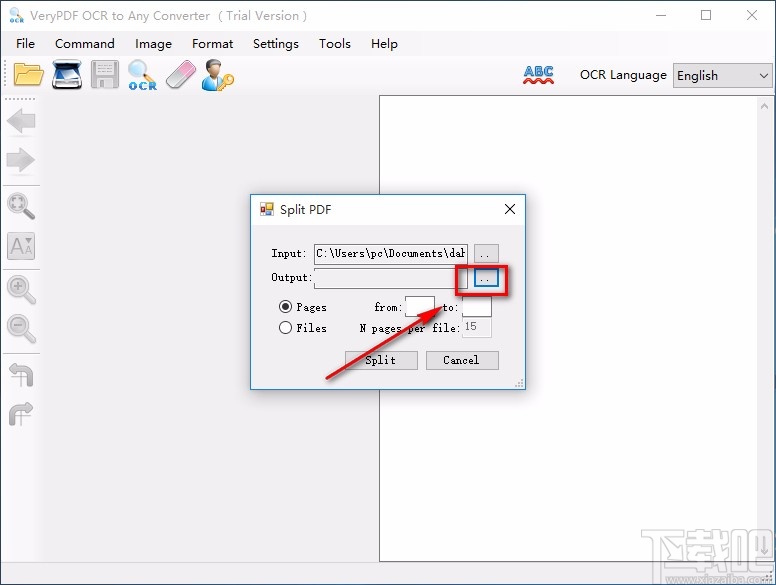Click scroll up arrow in text panel
The image size is (776, 585).
click(x=764, y=106)
